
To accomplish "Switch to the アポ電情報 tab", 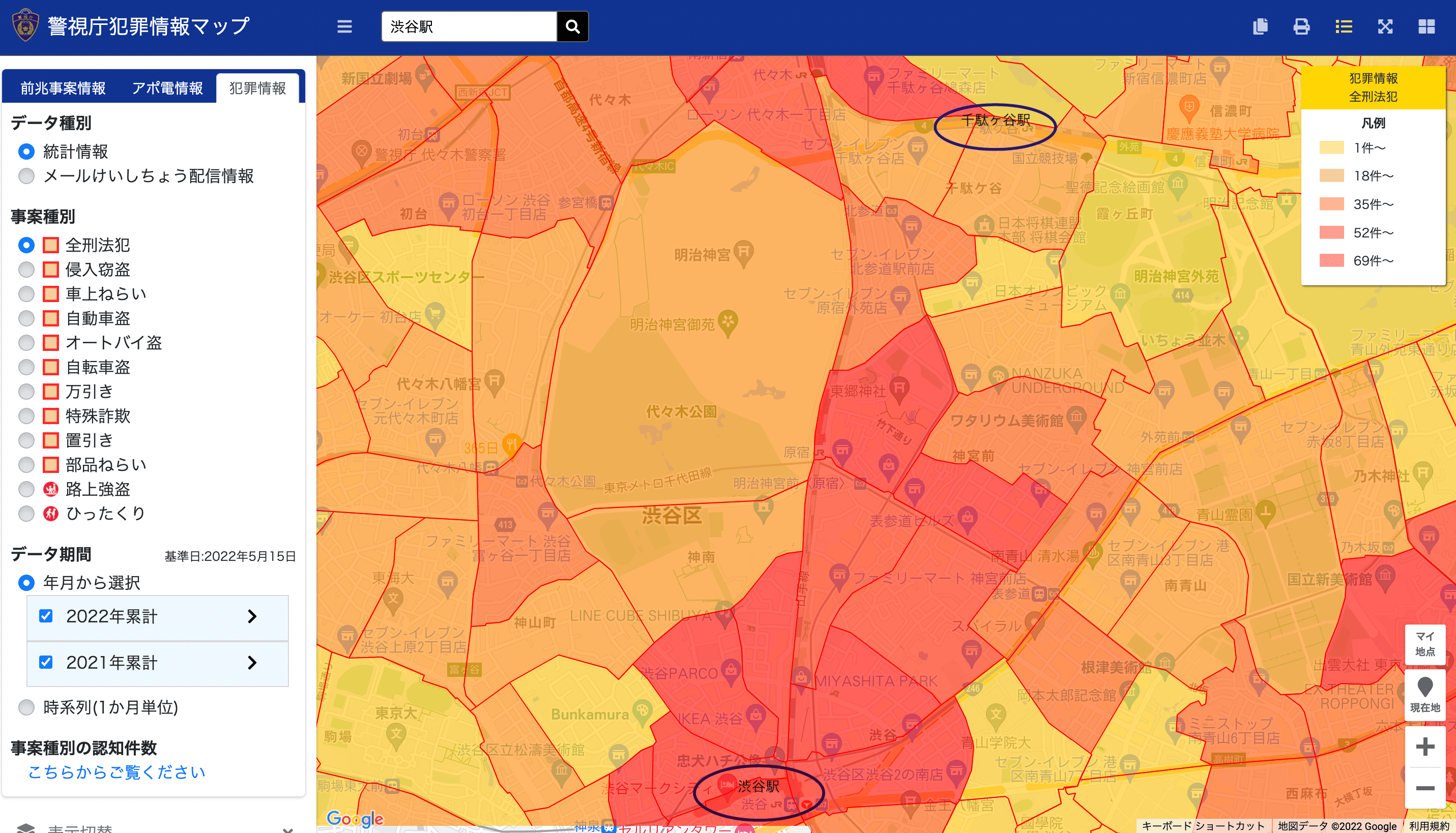I will click(x=167, y=88).
